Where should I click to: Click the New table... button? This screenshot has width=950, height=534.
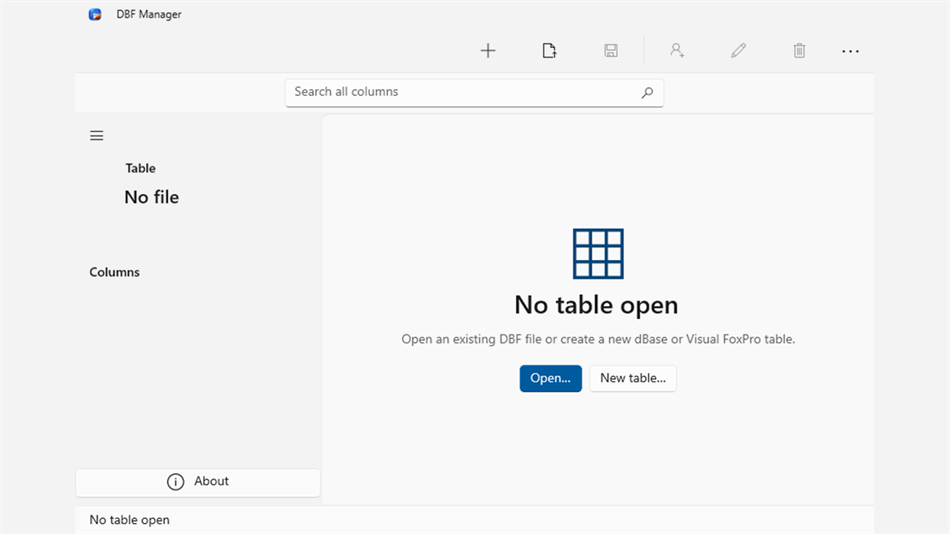tap(633, 378)
